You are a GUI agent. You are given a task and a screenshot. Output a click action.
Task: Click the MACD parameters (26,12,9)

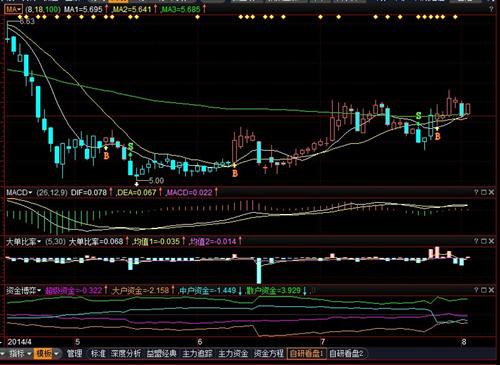(52, 192)
